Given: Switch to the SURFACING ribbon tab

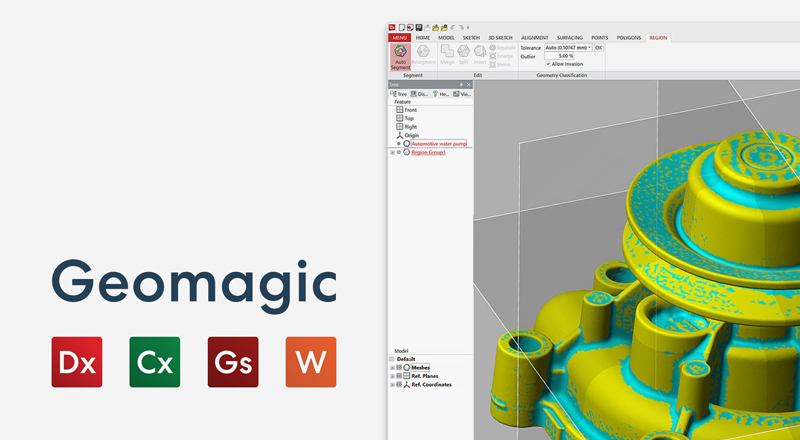Looking at the screenshot, I should tap(570, 38).
